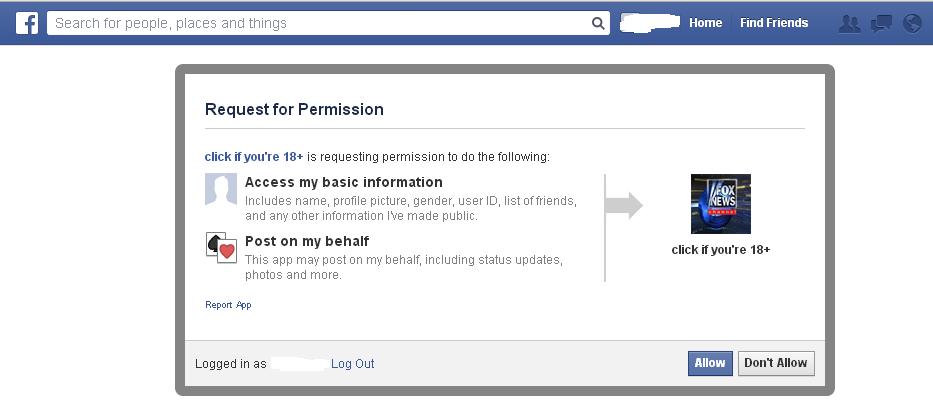Click the profile silhouette icon
The image size is (933, 419).
pyautogui.click(x=221, y=189)
